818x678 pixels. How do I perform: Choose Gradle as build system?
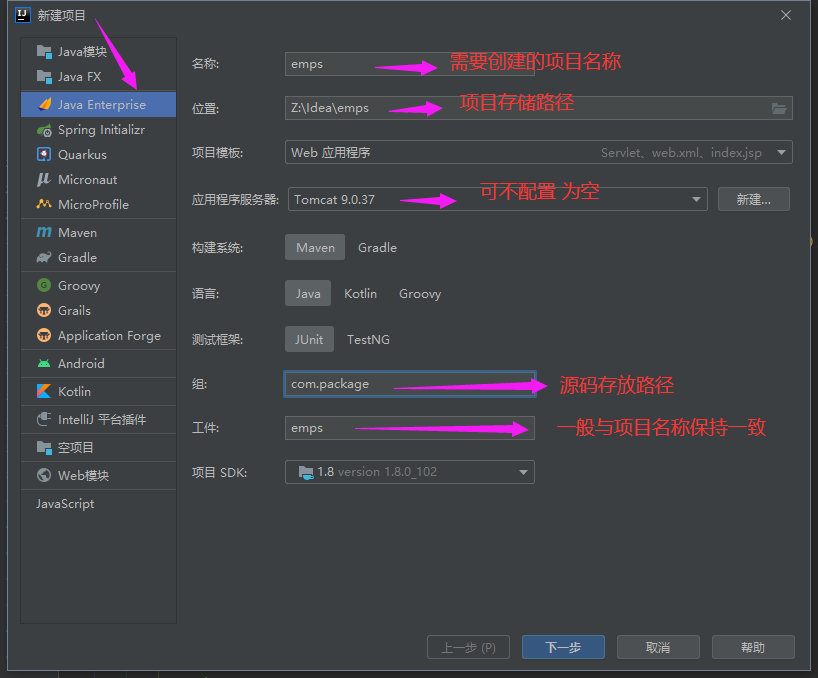[377, 247]
